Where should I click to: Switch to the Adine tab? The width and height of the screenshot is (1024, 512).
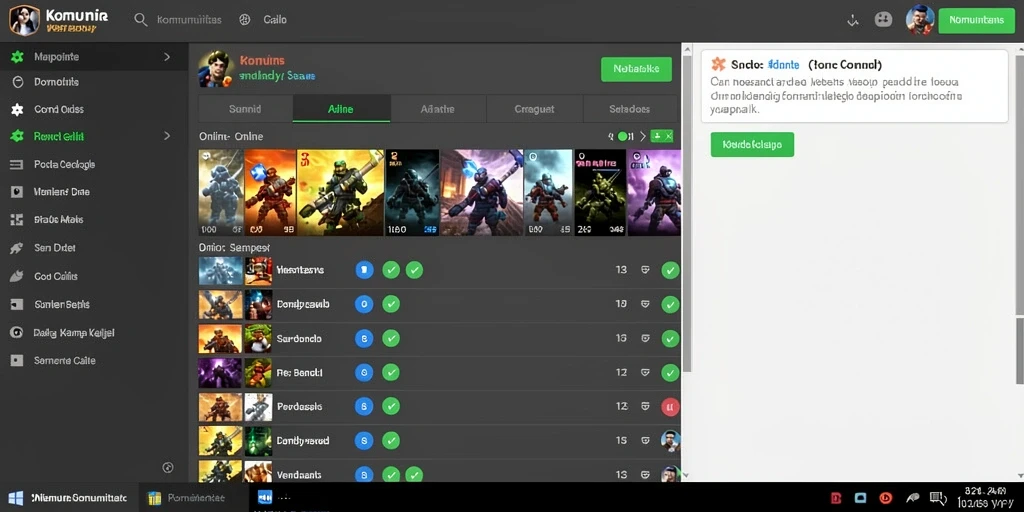click(342, 109)
